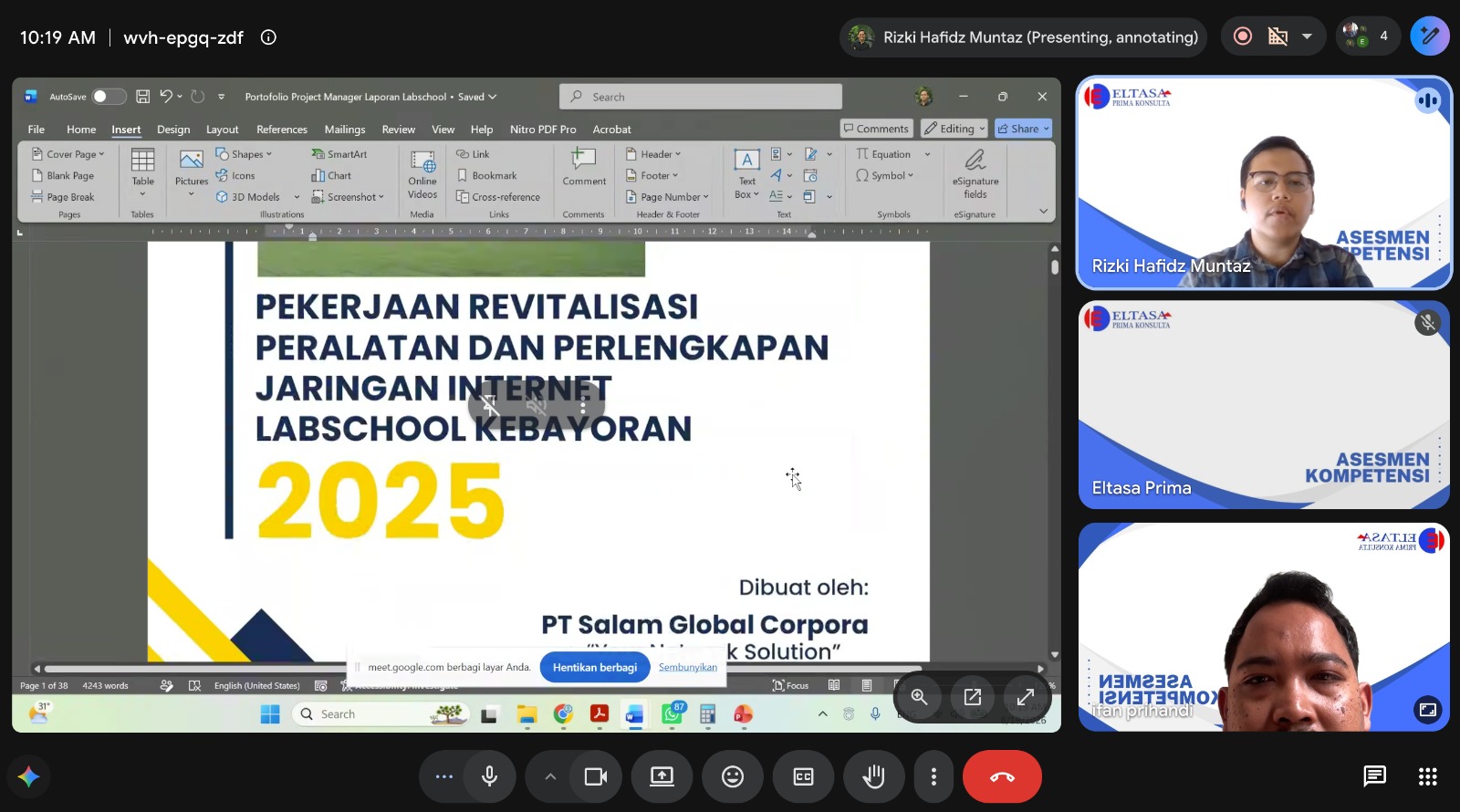Click the Search box in Word title bar

pyautogui.click(x=701, y=97)
